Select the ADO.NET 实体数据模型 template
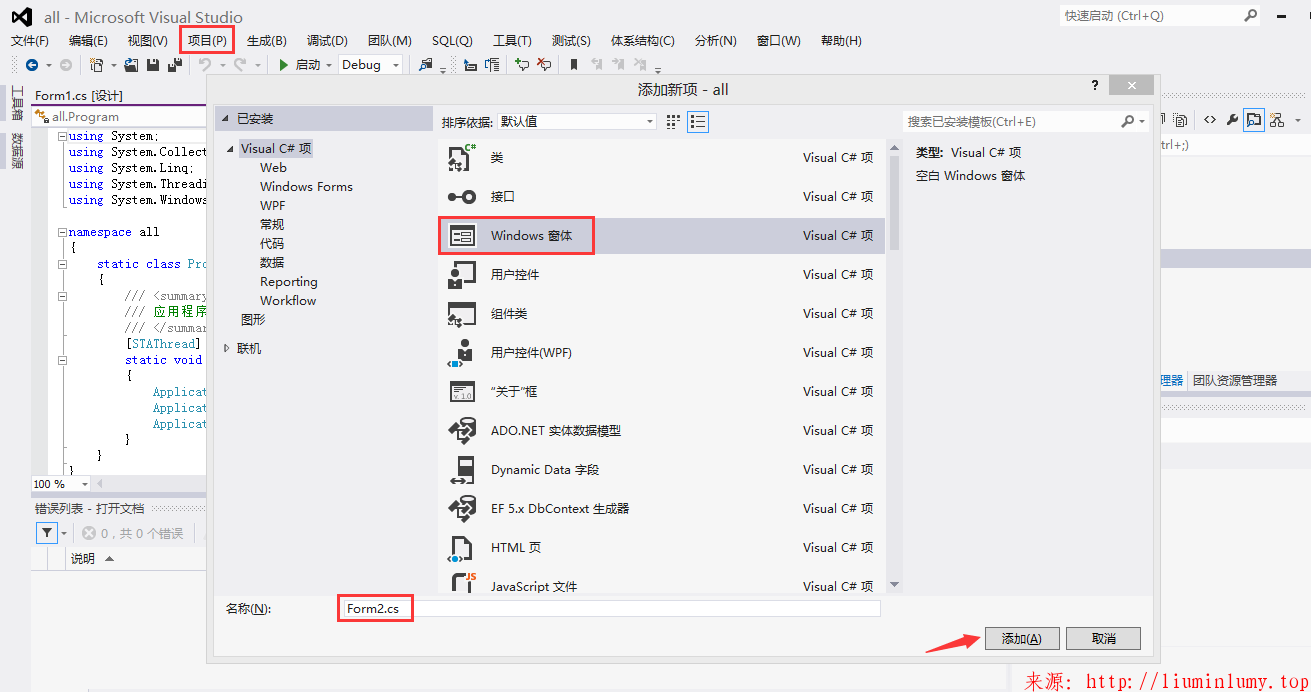Viewport: 1311px width, 692px height. pos(661,431)
